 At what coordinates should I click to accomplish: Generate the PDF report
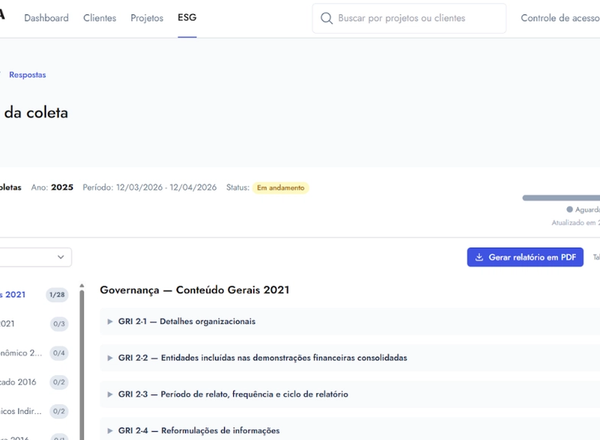pos(525,257)
